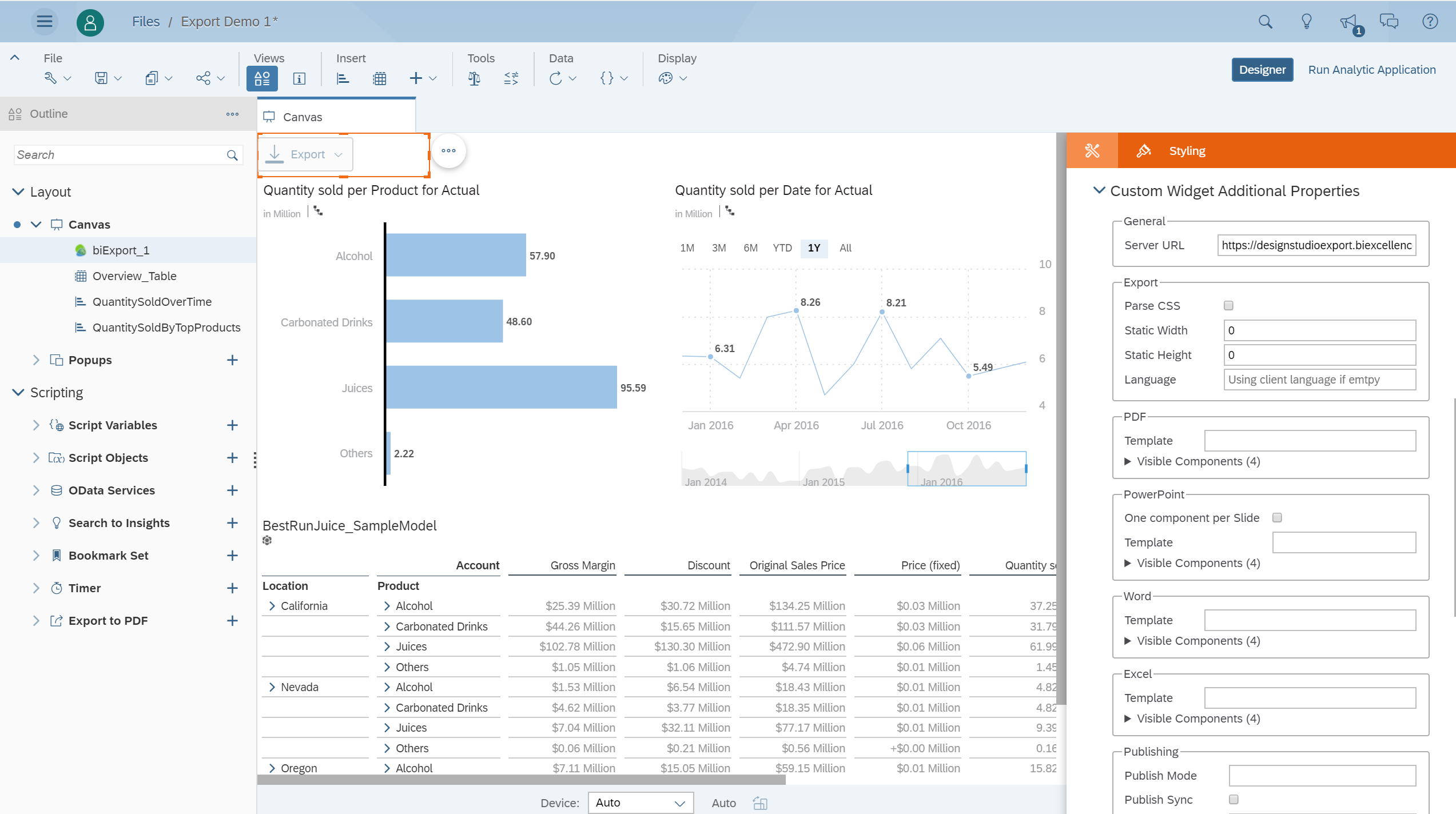
Task: Click the Export widget button
Action: point(305,154)
